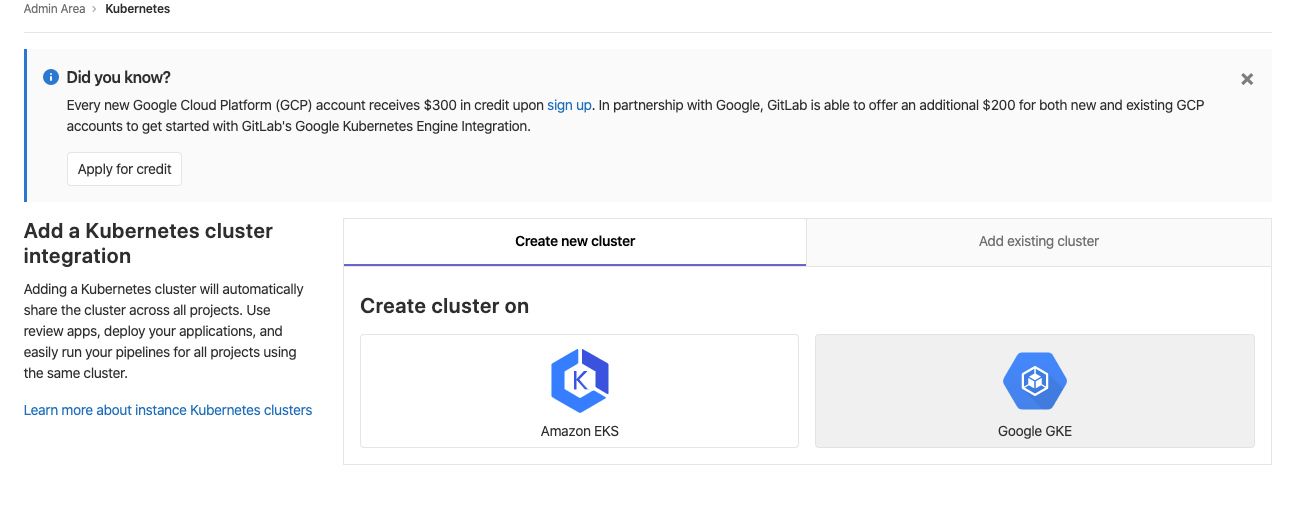Open the Add existing cluster tab
Screen dimensions: 1312x525
point(1038,241)
